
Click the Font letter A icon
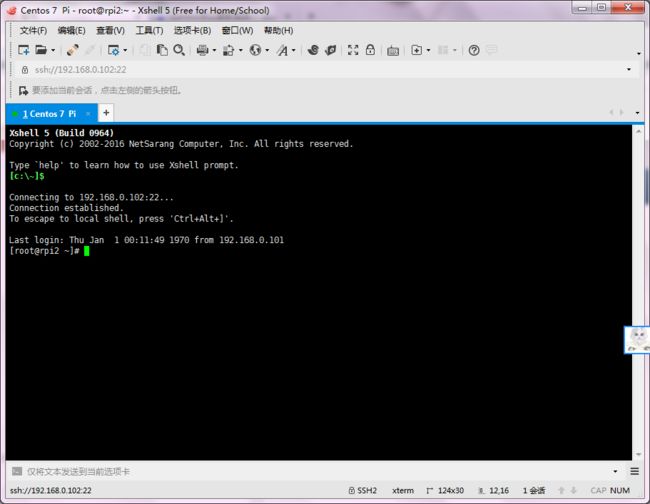pyautogui.click(x=283, y=50)
